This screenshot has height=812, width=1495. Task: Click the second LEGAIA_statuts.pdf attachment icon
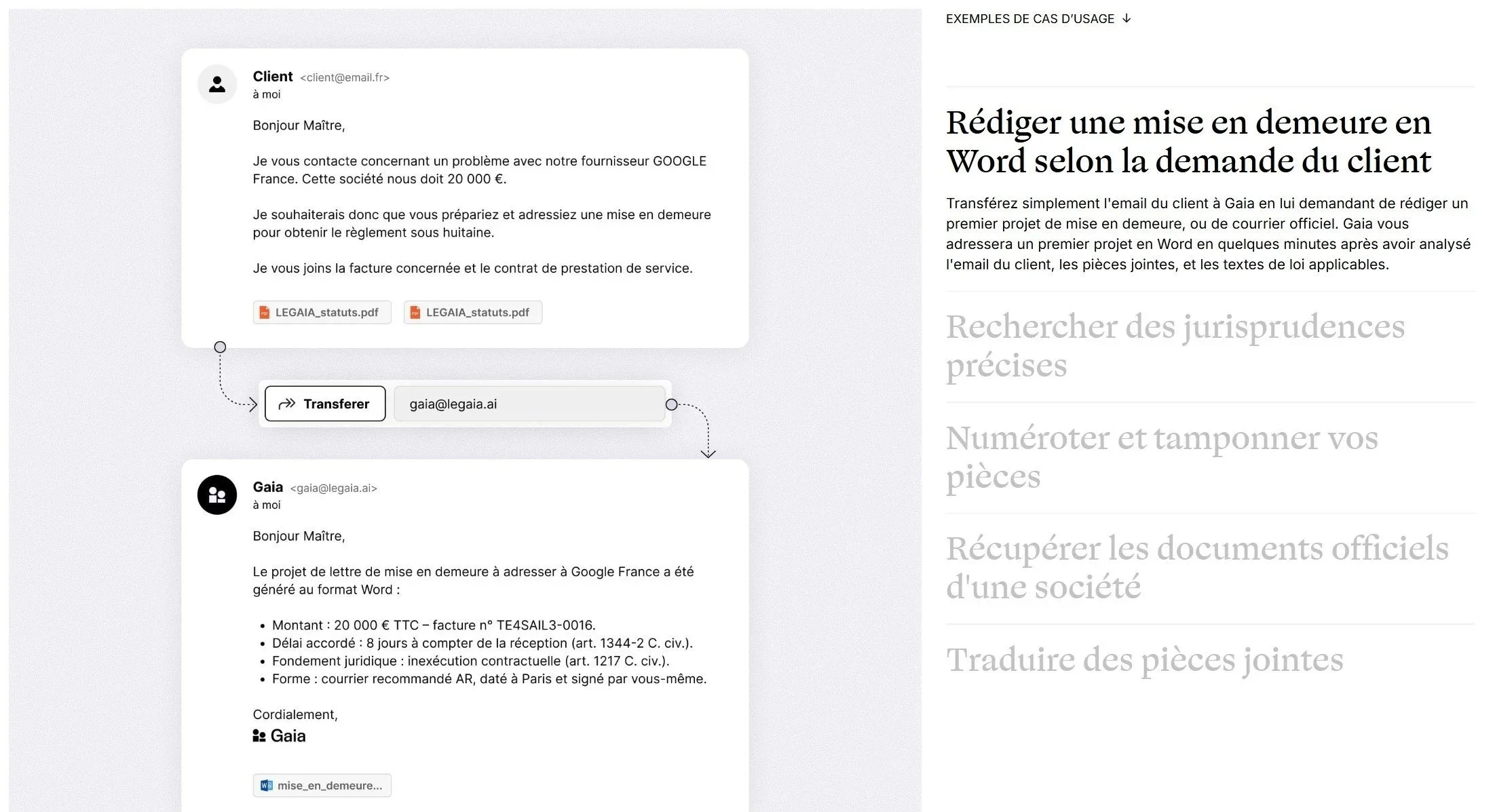[x=415, y=312]
